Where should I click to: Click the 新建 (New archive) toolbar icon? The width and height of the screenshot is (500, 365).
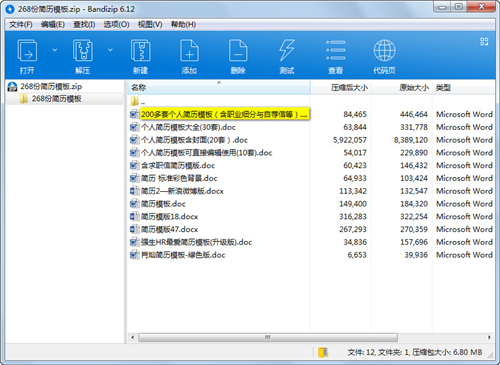[x=140, y=50]
